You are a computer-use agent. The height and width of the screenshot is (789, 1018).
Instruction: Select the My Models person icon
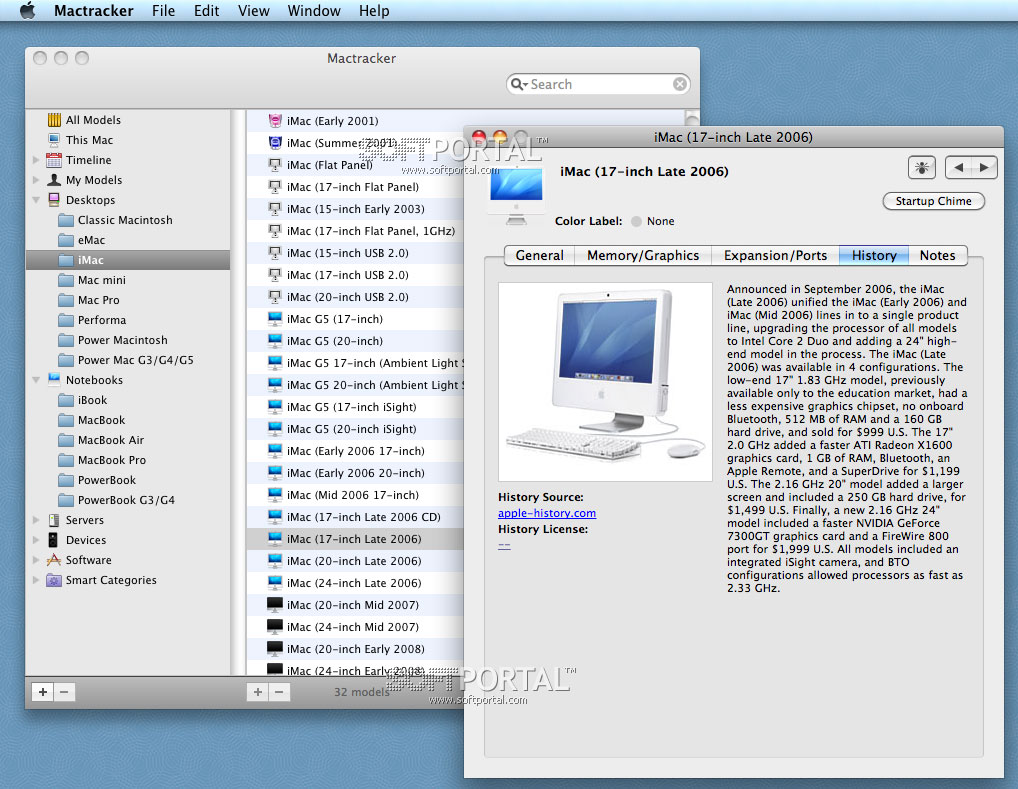pos(54,180)
